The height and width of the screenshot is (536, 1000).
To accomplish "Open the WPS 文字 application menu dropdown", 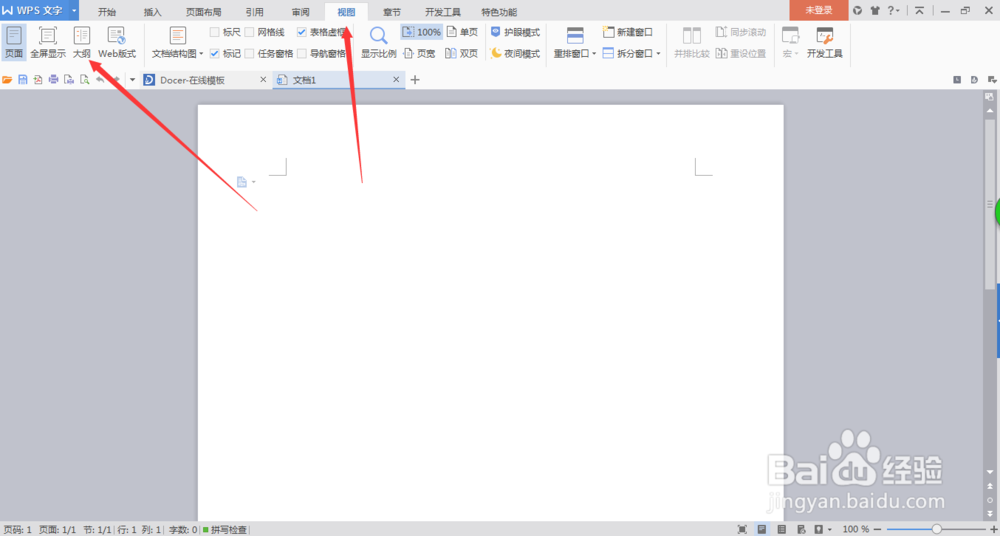I will pos(74,11).
